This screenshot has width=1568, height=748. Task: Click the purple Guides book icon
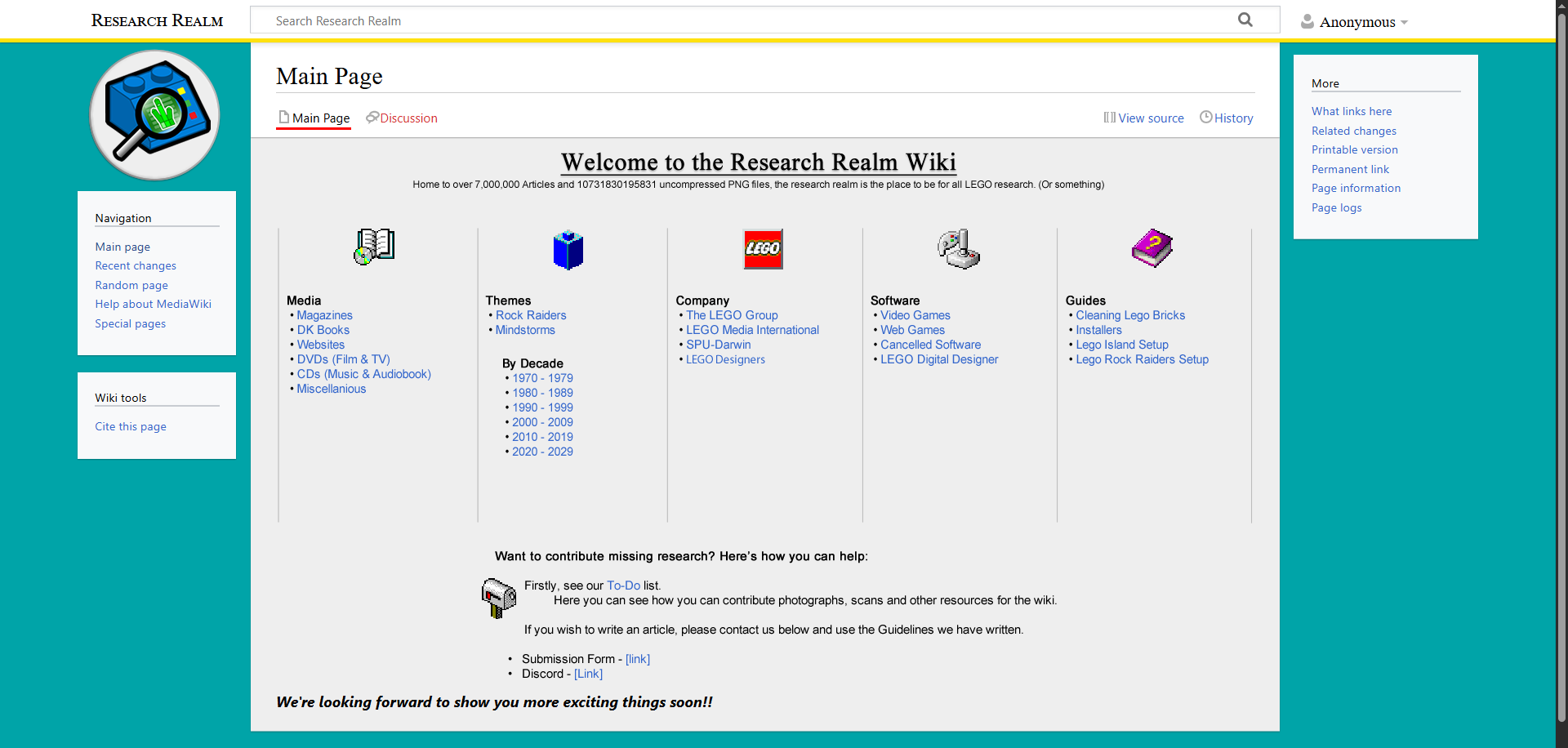click(1151, 248)
